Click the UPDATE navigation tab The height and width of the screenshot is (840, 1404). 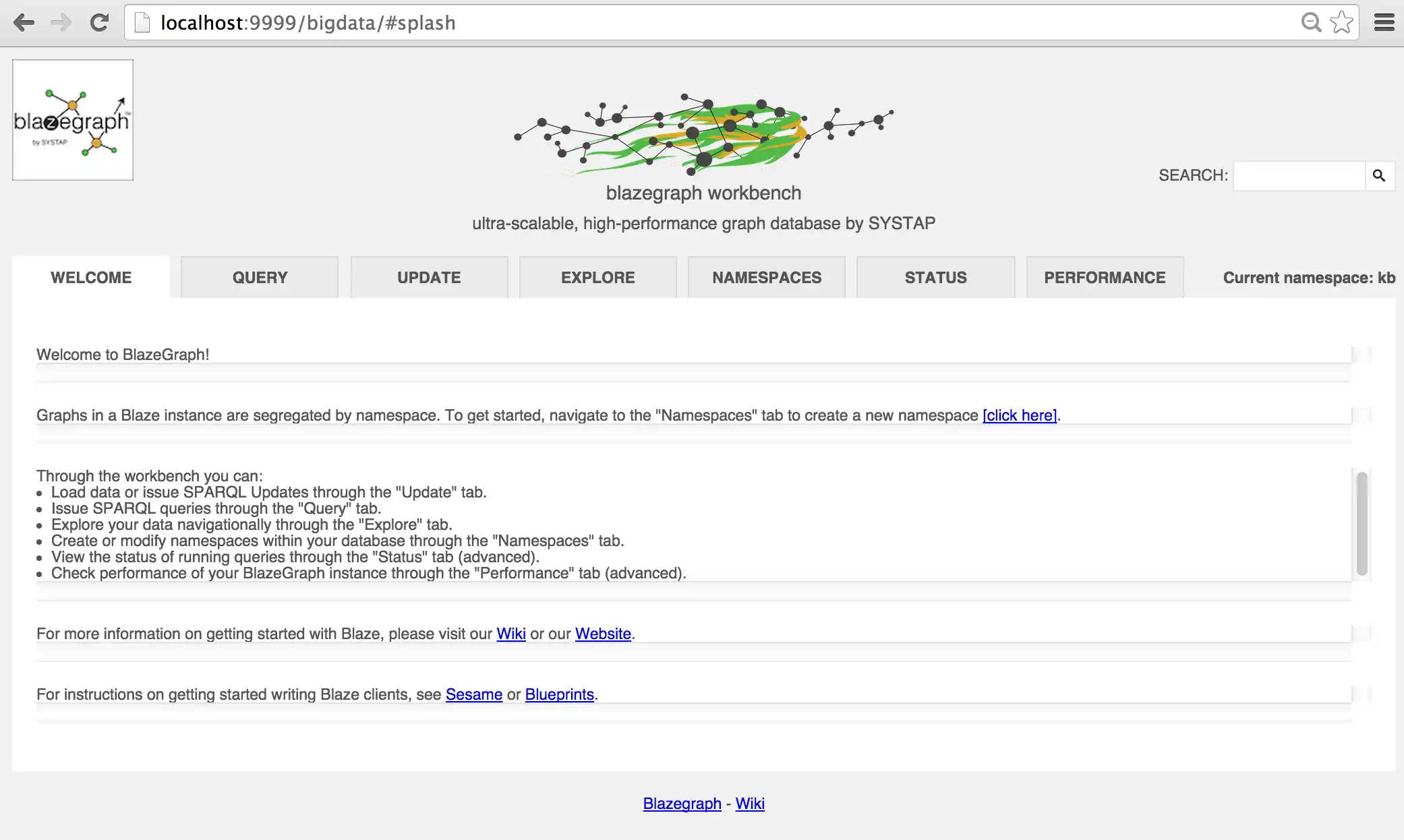(x=428, y=277)
